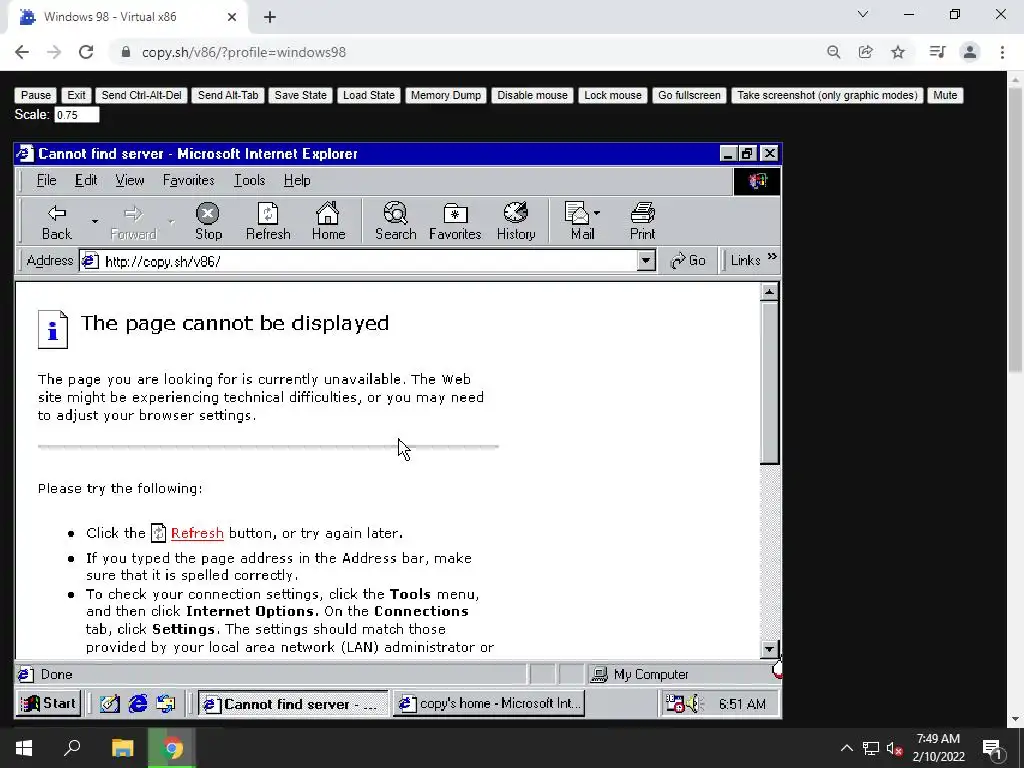Open Chrome media control icon
This screenshot has width=1024, height=768.
938,52
